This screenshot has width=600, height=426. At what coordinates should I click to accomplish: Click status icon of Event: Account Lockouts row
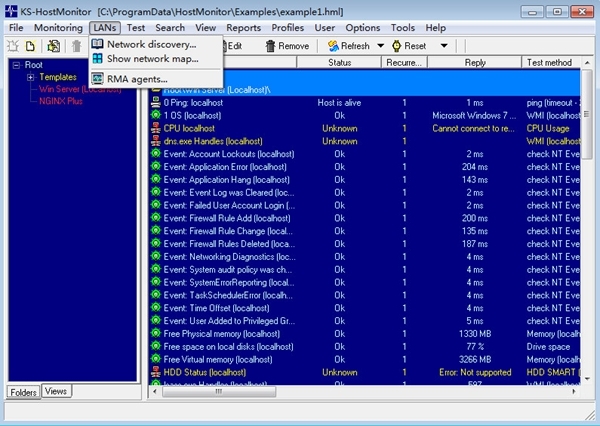pos(156,153)
